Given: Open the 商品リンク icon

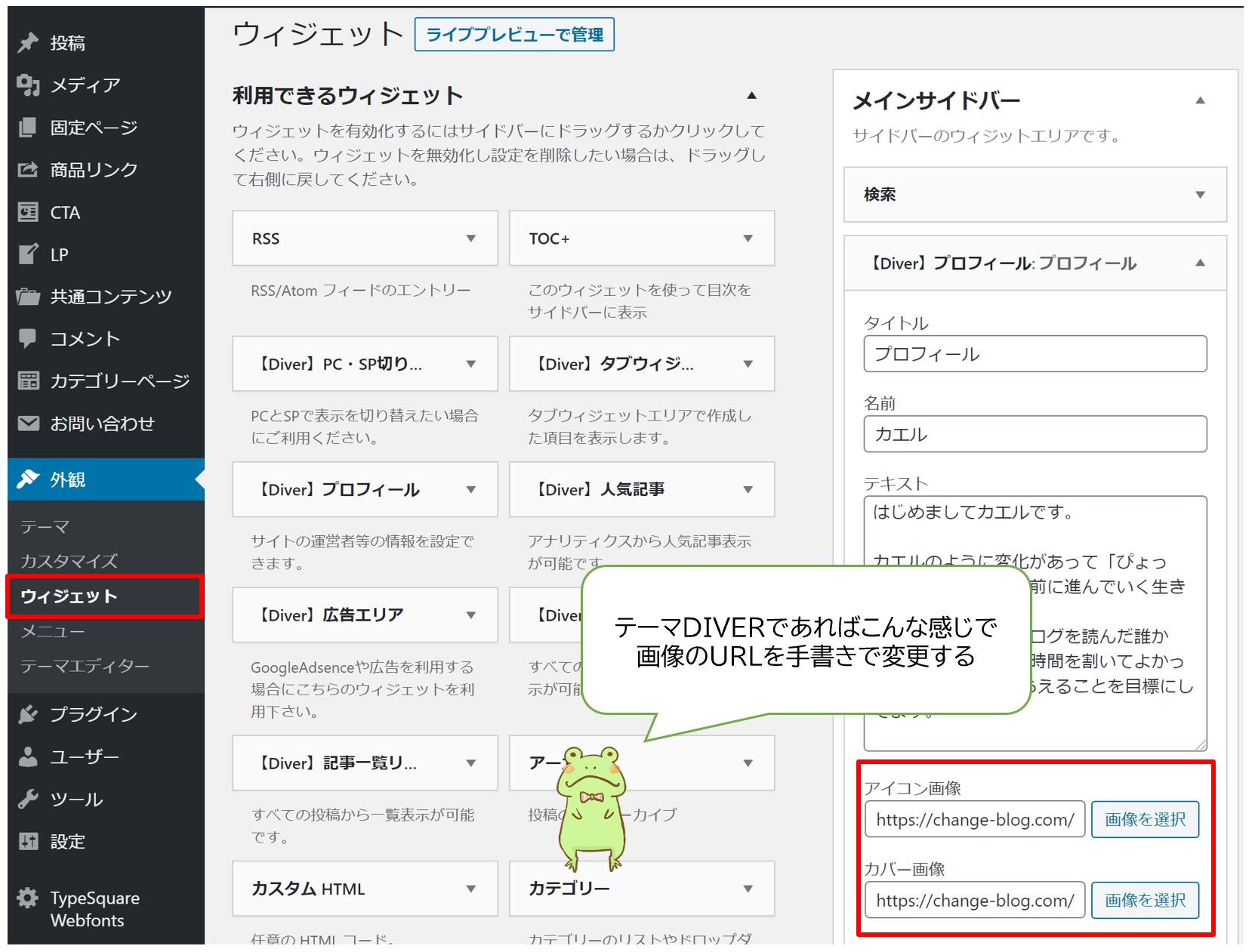Looking at the screenshot, I should (27, 169).
